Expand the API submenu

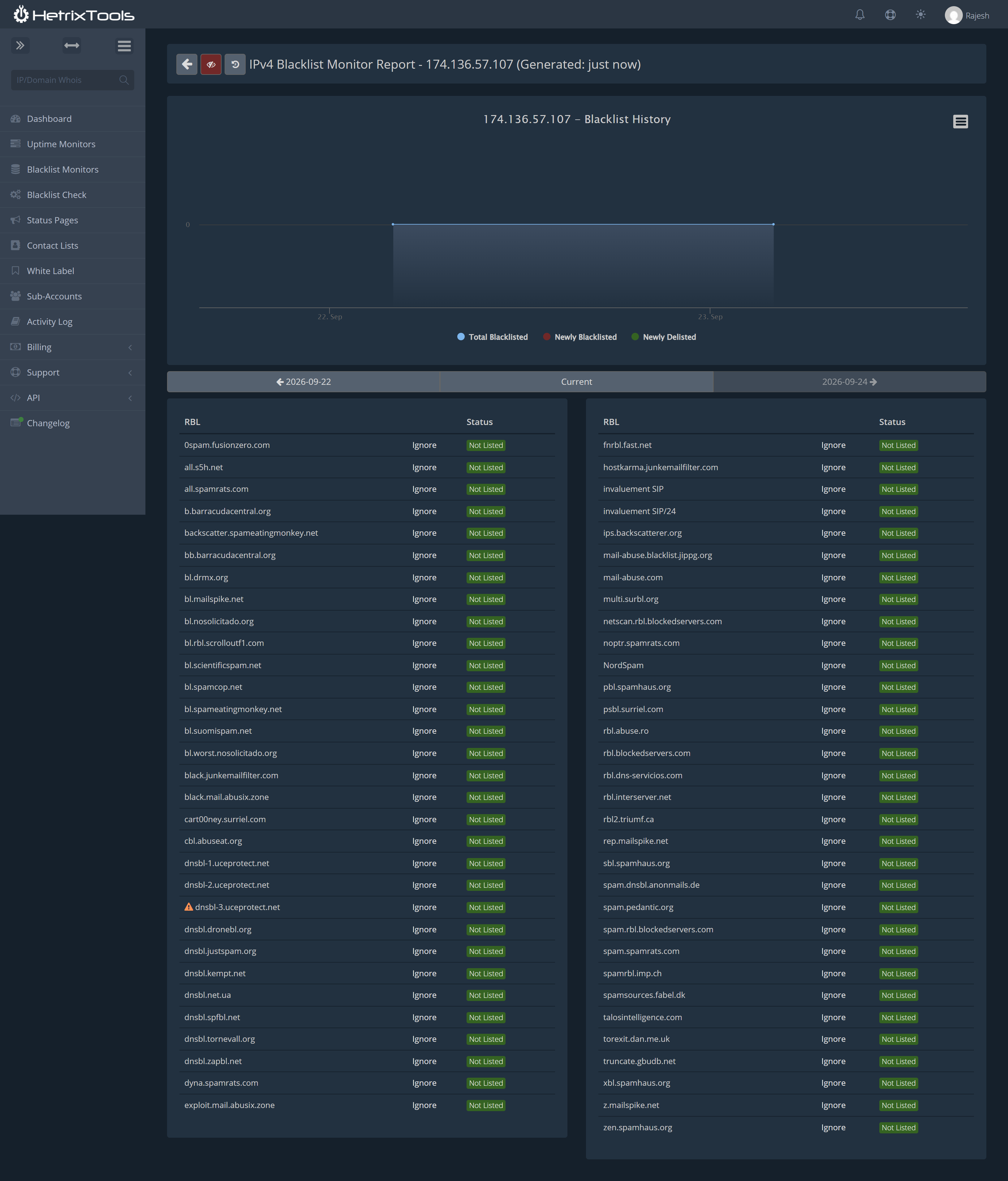click(x=72, y=398)
